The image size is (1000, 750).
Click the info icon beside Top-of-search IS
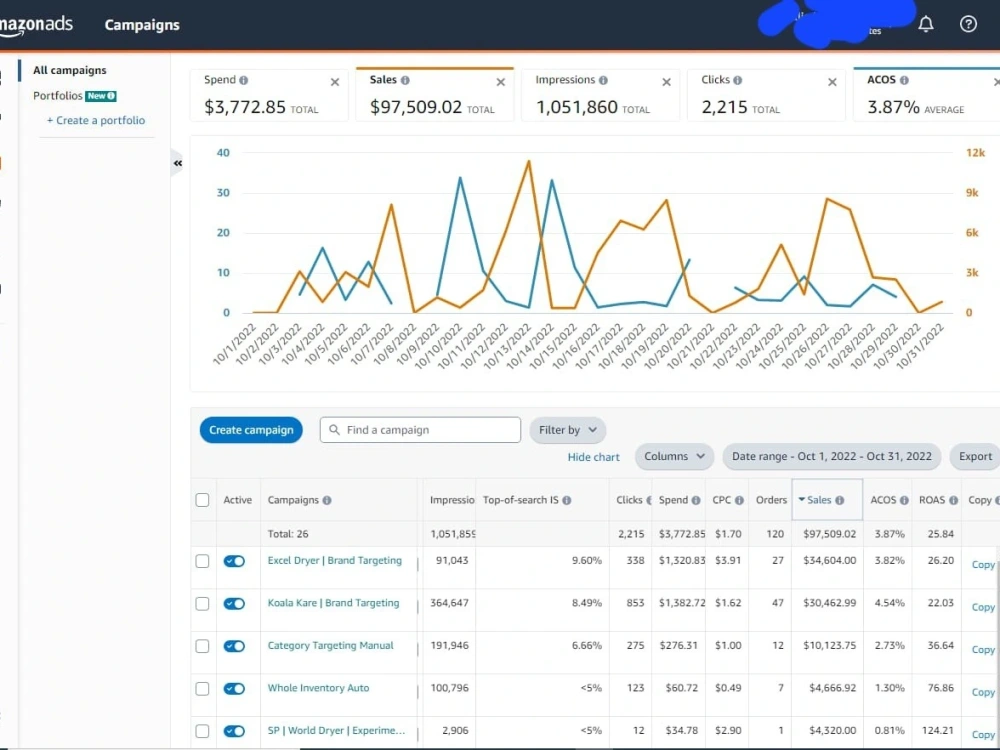(x=566, y=501)
